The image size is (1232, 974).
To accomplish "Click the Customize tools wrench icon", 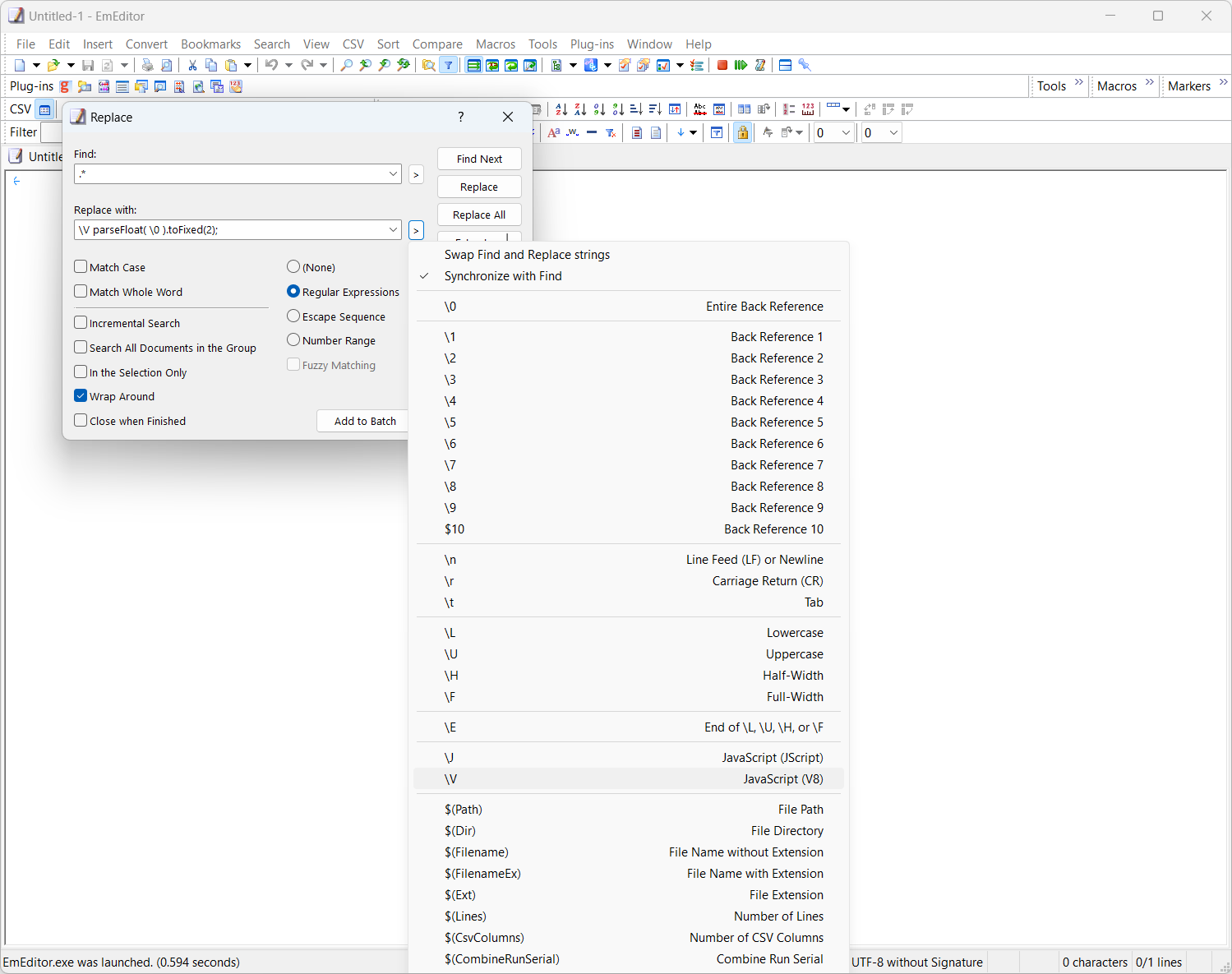I will pos(805,65).
